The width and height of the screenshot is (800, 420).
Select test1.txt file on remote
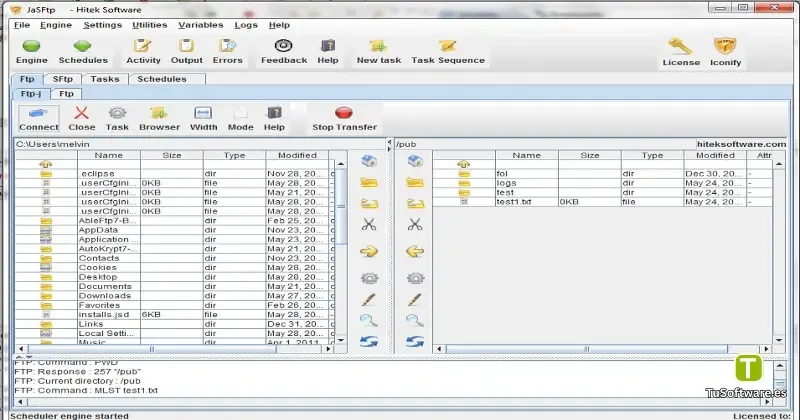(x=603, y=202)
